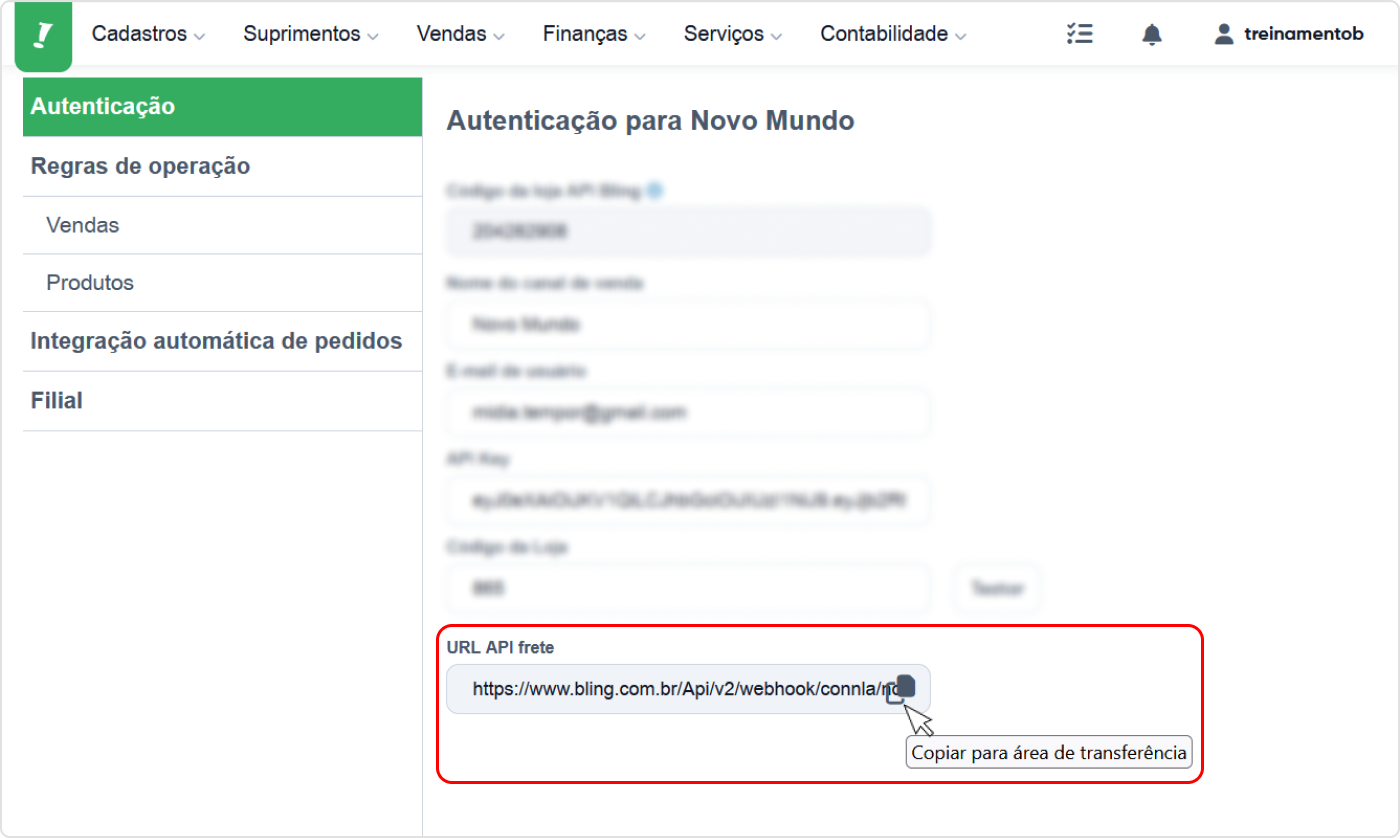The image size is (1400, 838).
Task: Expand the Finanças menu
Action: point(594,34)
